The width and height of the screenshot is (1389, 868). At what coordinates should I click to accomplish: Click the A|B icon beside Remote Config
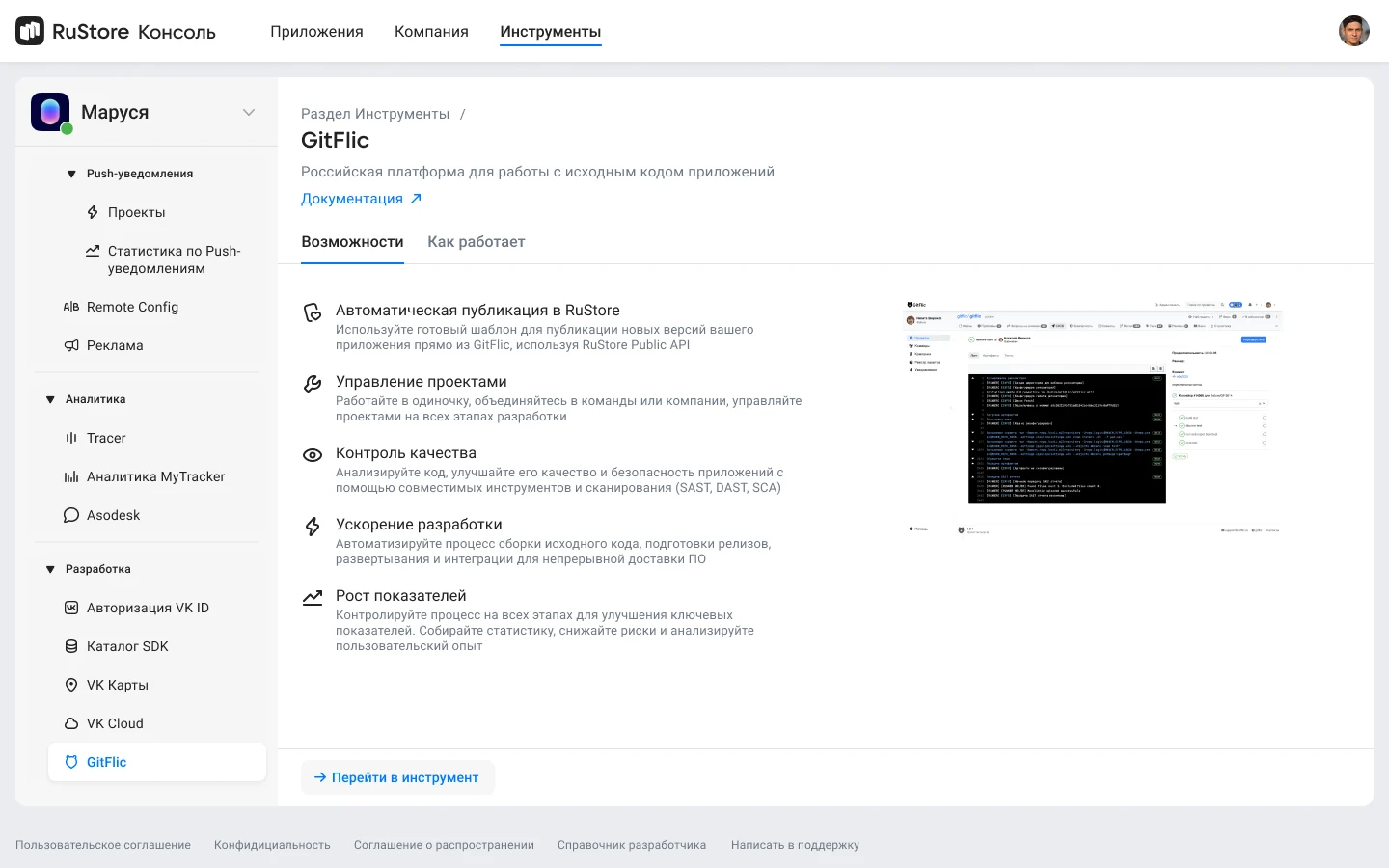[71, 307]
